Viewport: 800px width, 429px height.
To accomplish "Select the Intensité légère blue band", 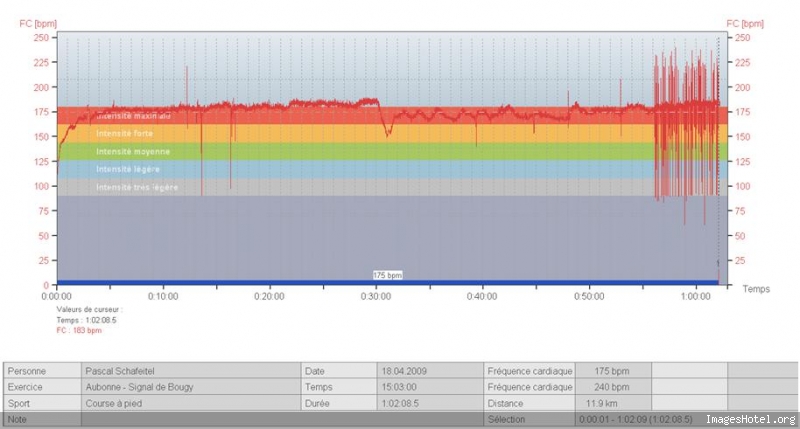I will click(x=392, y=169).
